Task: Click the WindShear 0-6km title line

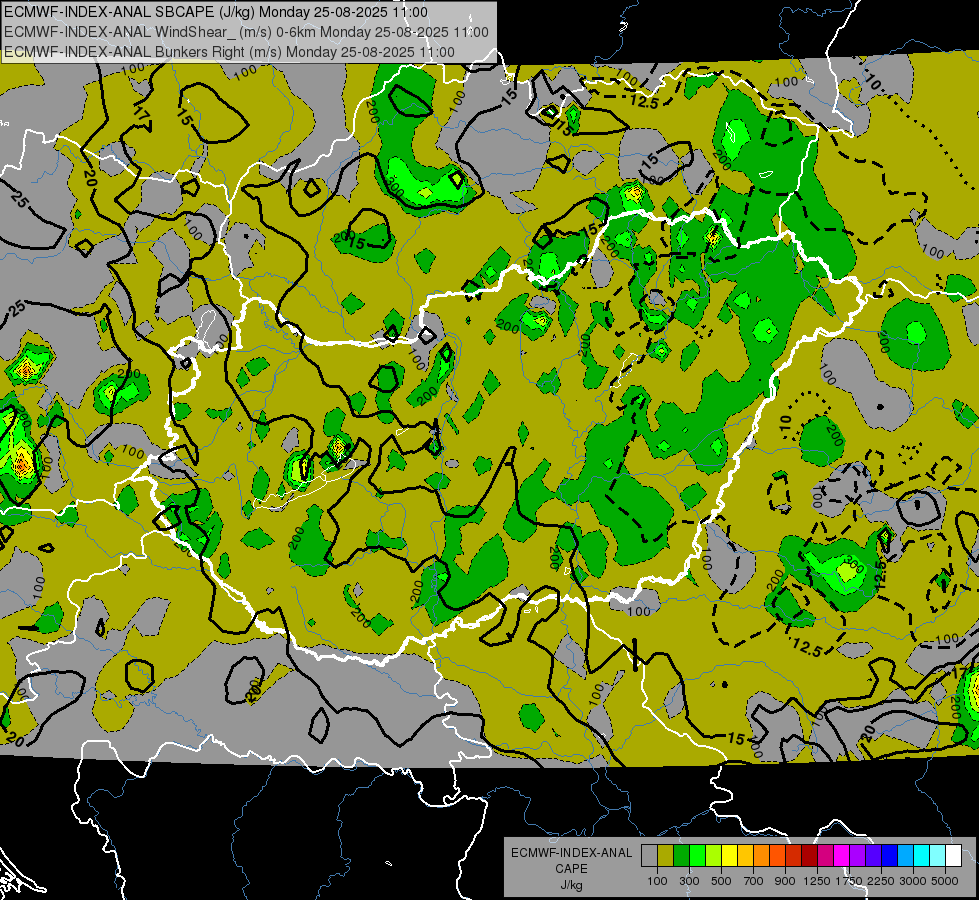Action: [246, 32]
